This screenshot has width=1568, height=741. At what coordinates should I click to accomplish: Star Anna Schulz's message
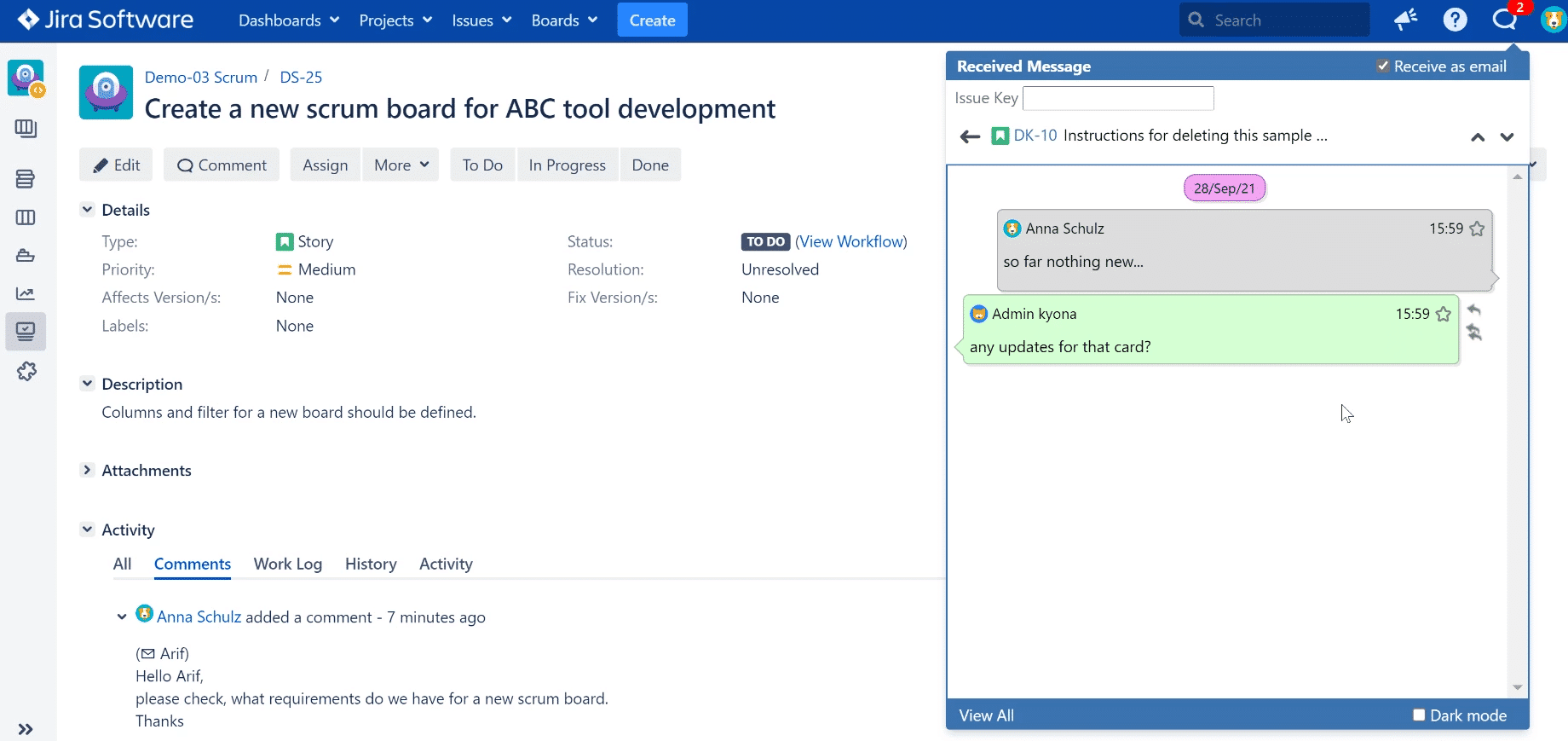click(1477, 229)
